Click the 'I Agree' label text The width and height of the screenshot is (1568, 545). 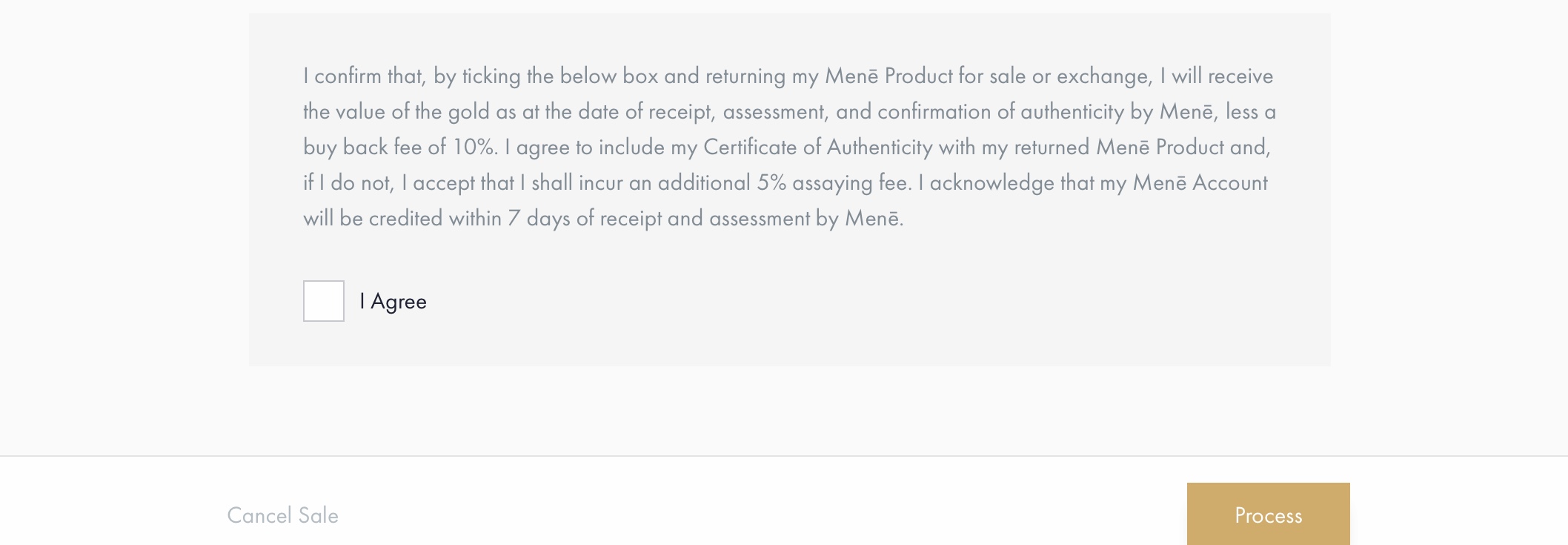pyautogui.click(x=393, y=302)
